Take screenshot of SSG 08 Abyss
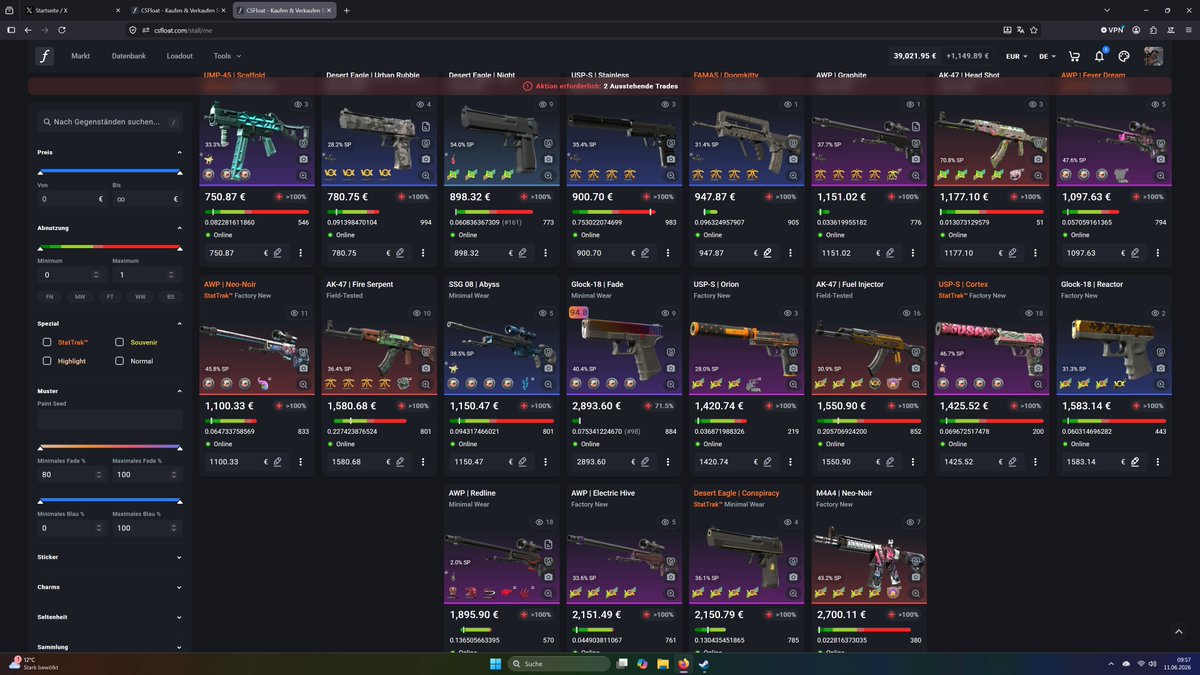 pos(548,368)
